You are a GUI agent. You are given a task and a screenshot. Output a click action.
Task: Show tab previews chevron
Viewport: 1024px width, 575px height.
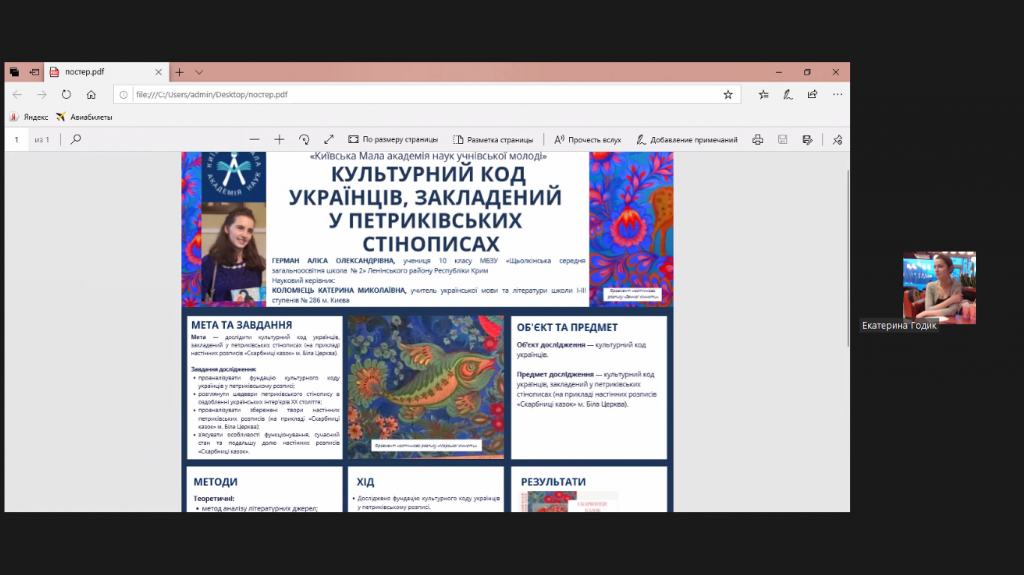pyautogui.click(x=199, y=72)
